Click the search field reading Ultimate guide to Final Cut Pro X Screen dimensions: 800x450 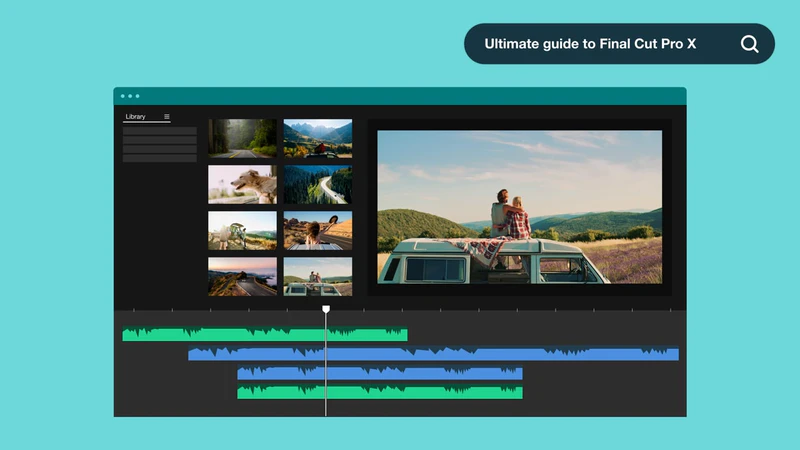tap(619, 44)
